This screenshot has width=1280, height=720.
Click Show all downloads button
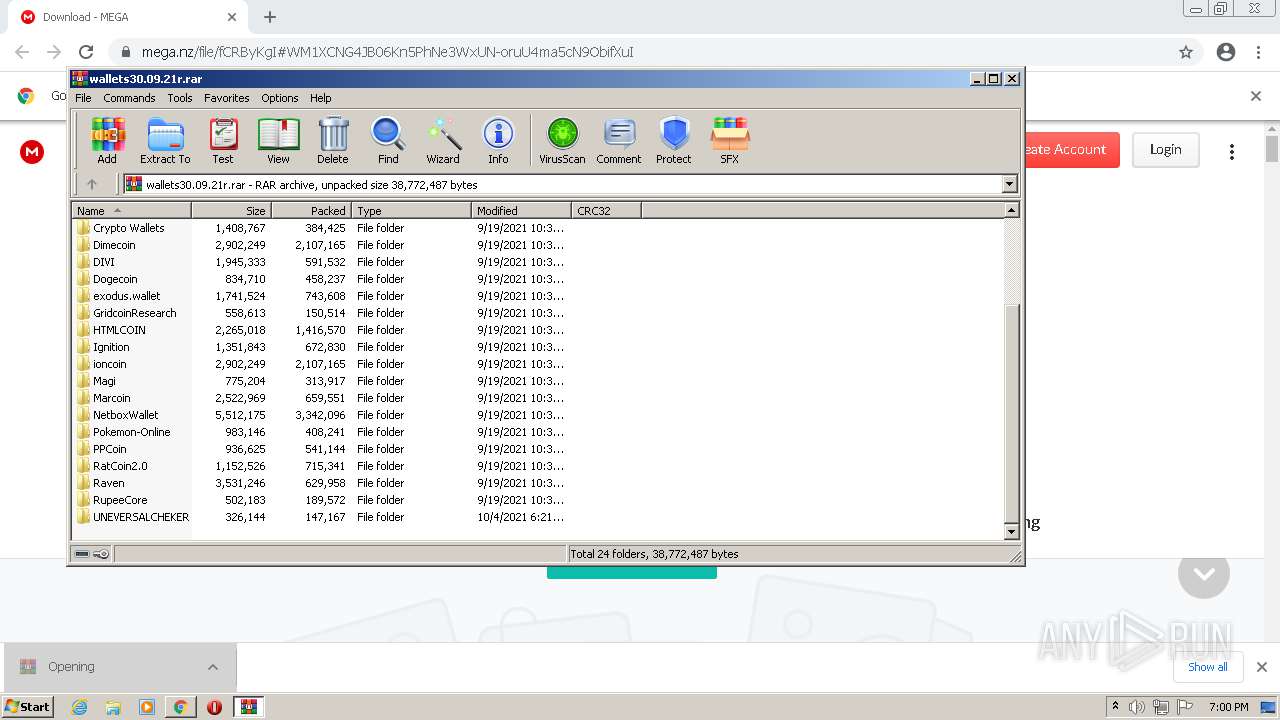[1208, 667]
